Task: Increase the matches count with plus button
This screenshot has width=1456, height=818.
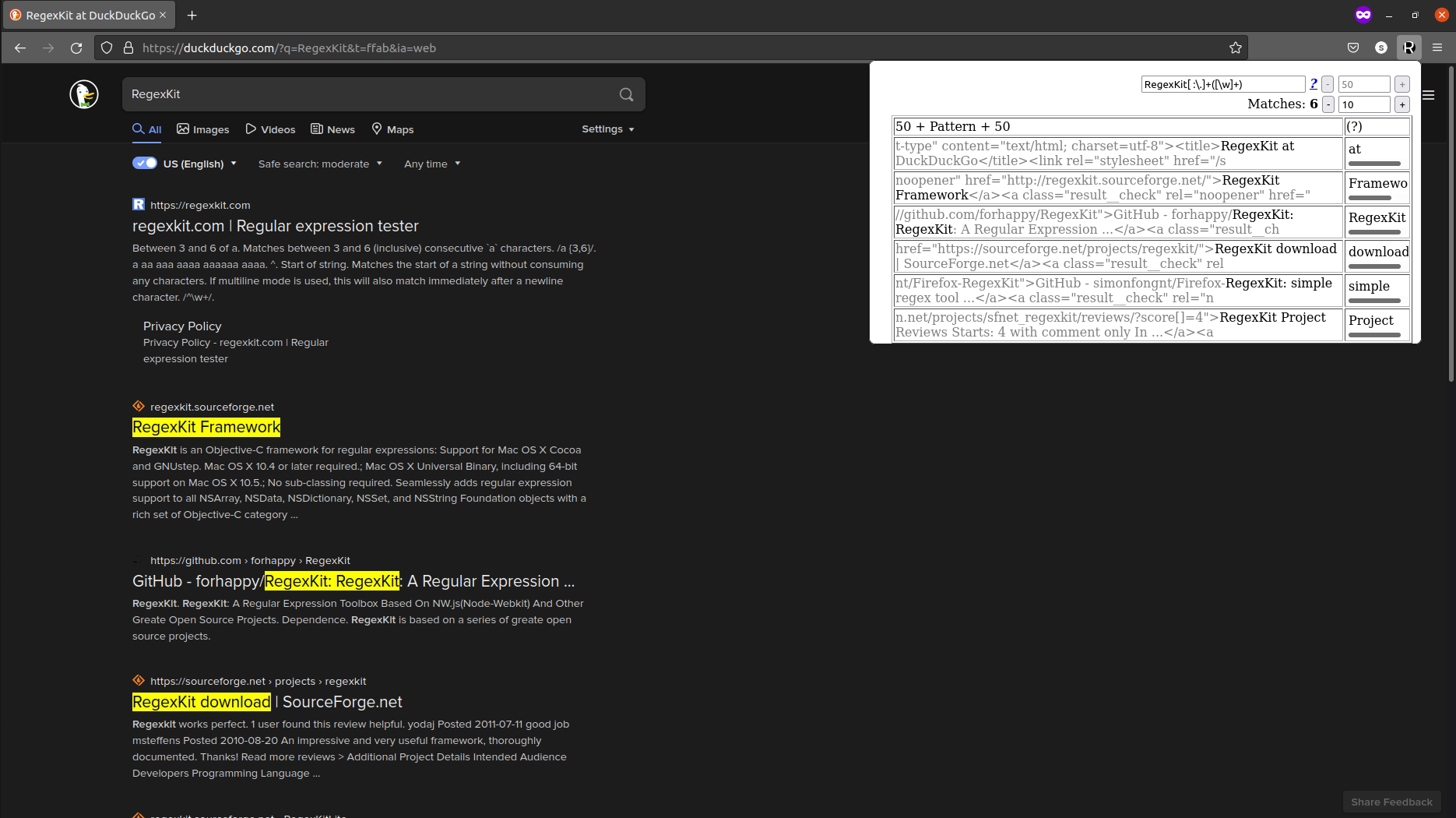Action: (1402, 104)
